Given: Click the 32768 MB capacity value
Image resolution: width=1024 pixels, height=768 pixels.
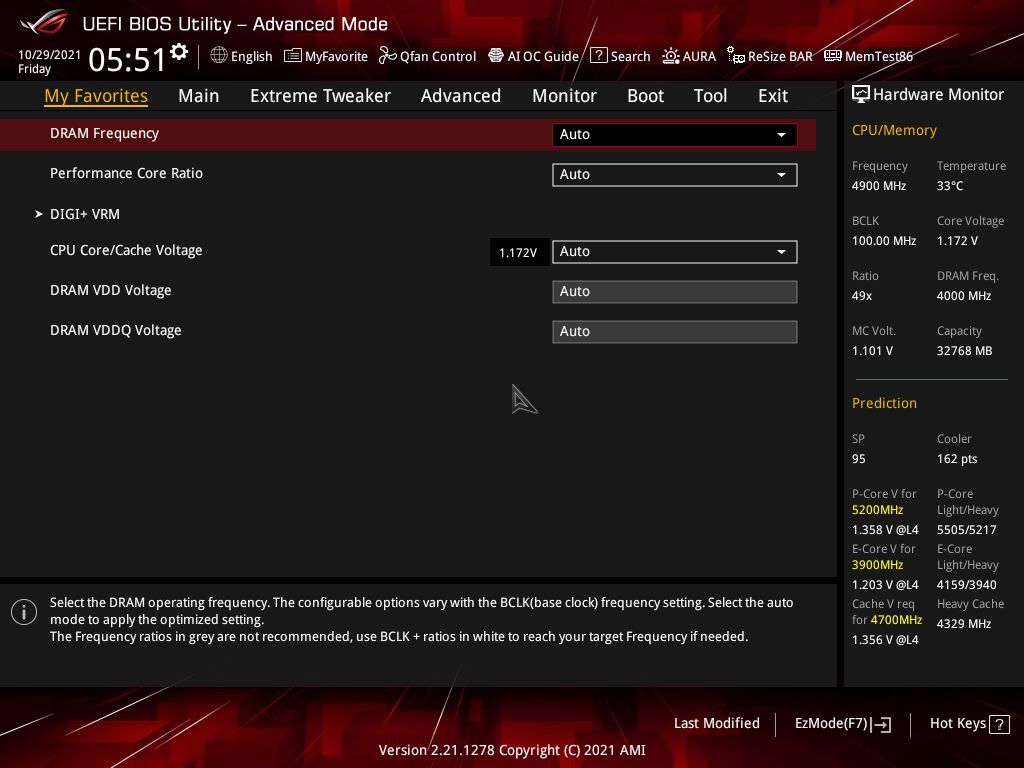Looking at the screenshot, I should point(964,350).
